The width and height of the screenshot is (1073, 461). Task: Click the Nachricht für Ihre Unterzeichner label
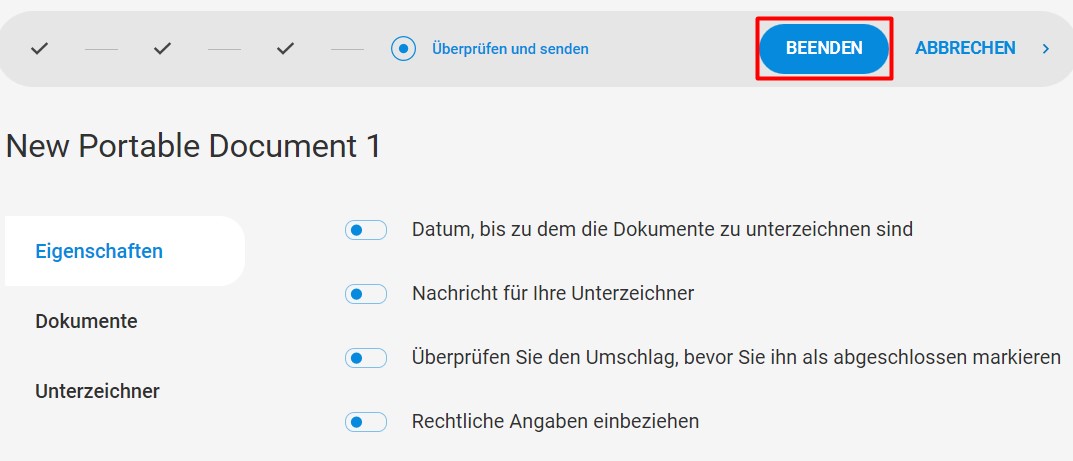(553, 293)
